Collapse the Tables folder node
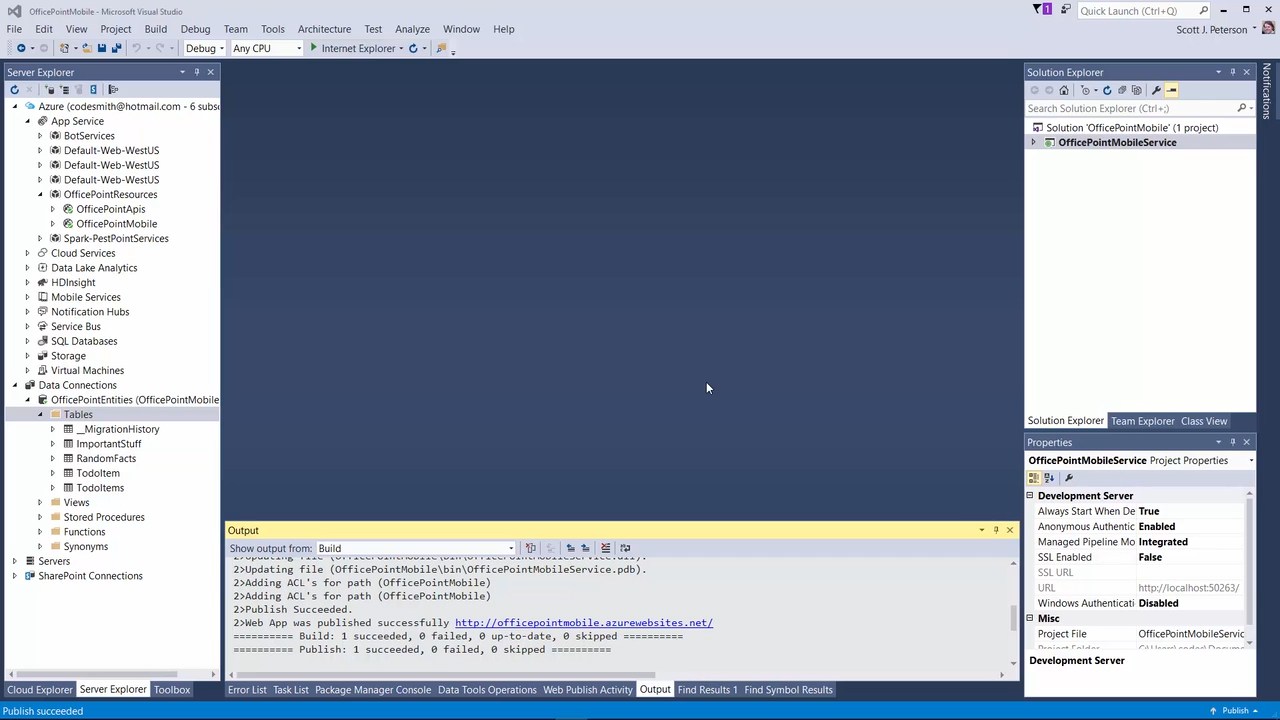Viewport: 1280px width, 720px height. click(41, 414)
